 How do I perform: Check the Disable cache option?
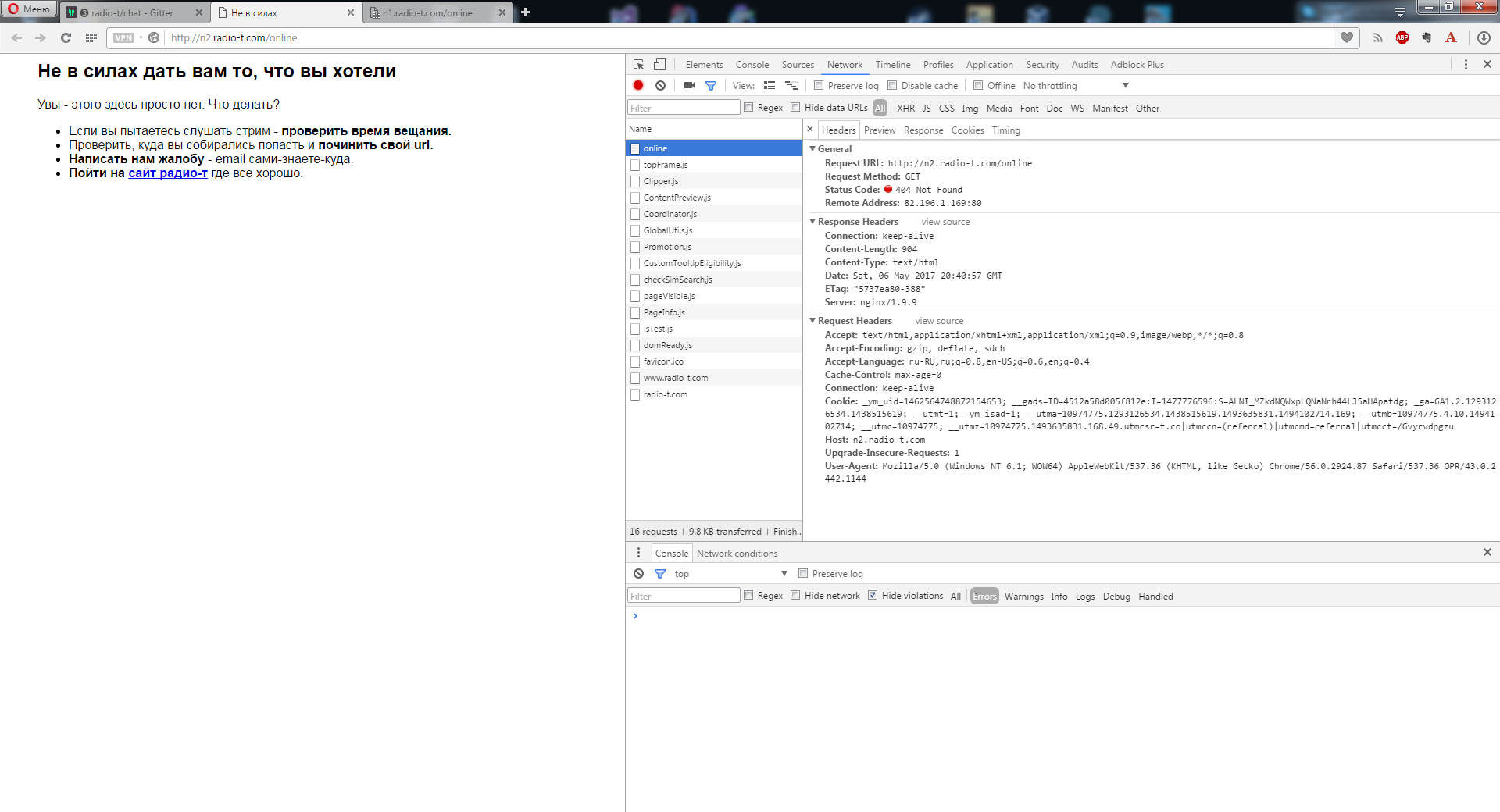coord(892,86)
